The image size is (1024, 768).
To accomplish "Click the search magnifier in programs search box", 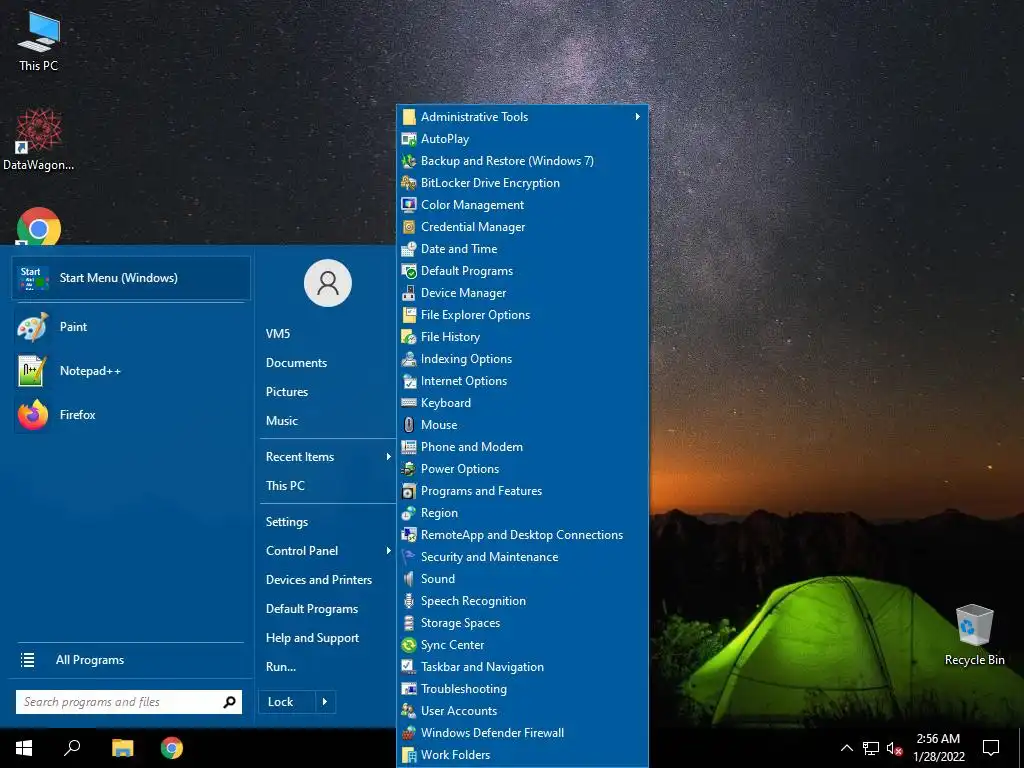I will (x=229, y=702).
